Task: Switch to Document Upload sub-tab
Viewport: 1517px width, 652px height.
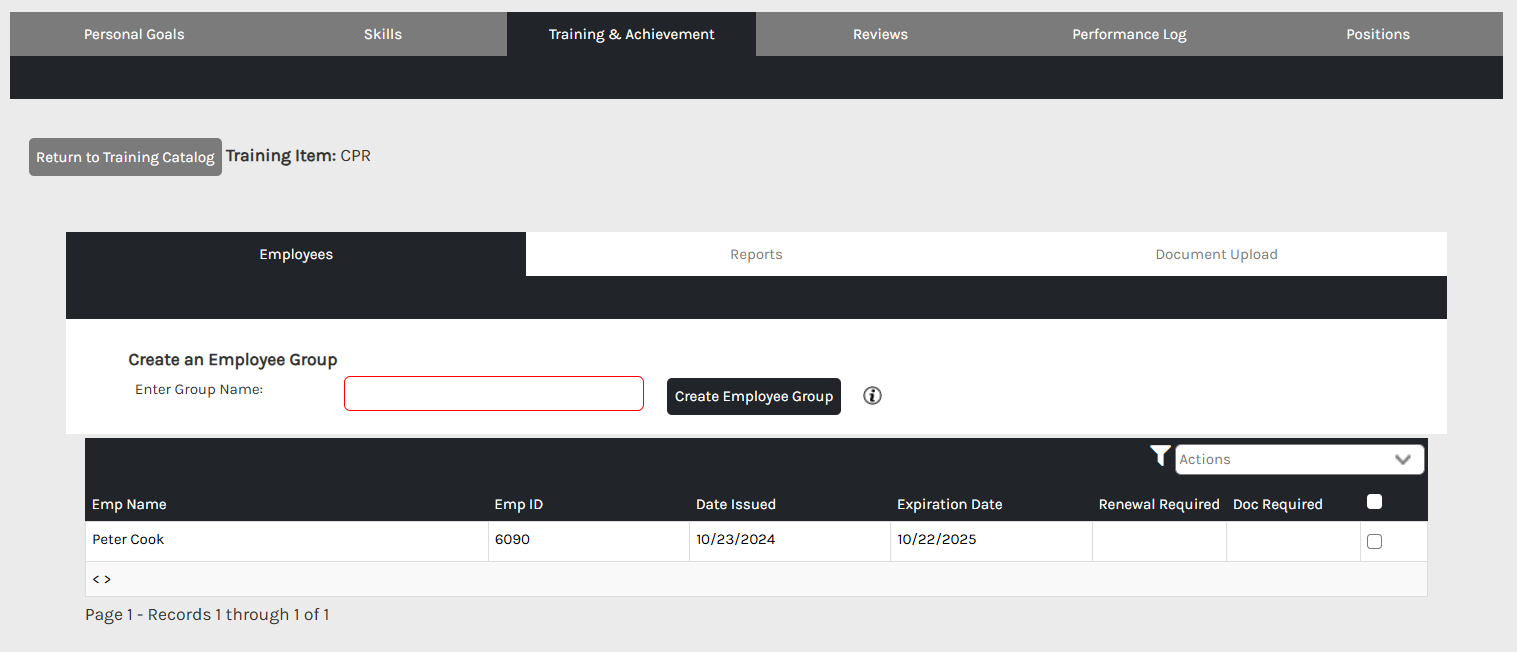Action: (1216, 254)
